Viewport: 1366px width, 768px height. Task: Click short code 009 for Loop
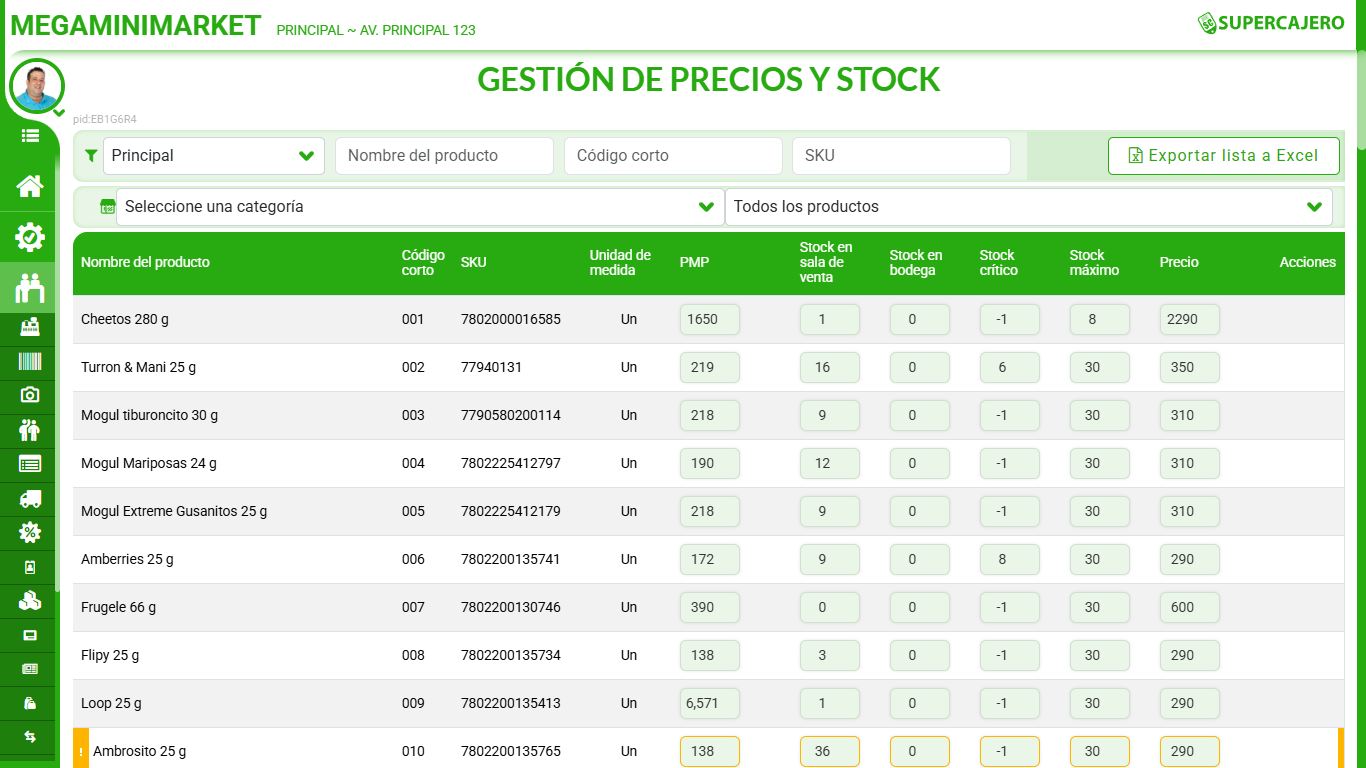click(x=413, y=703)
